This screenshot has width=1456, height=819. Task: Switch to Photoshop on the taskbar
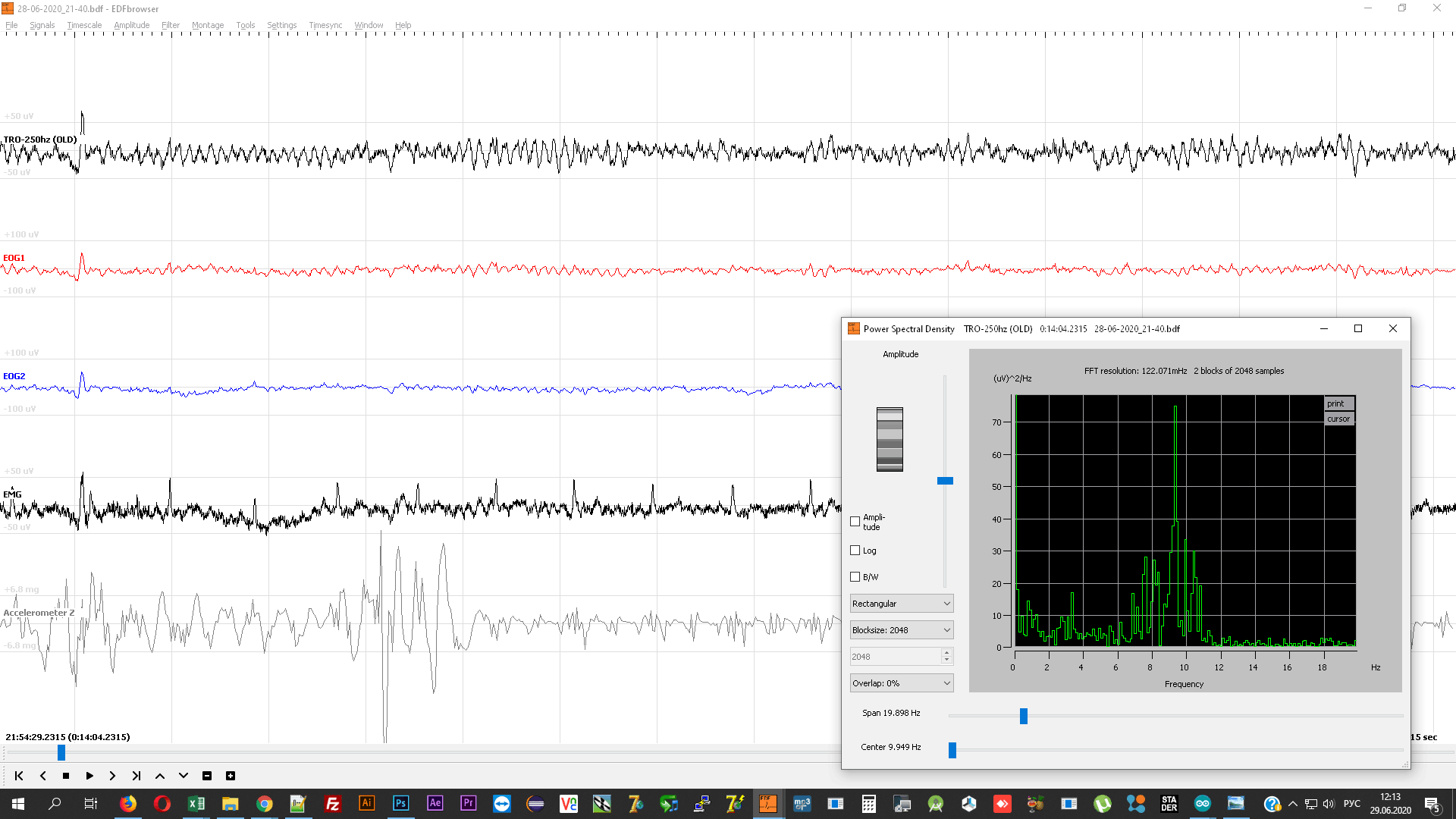400,804
